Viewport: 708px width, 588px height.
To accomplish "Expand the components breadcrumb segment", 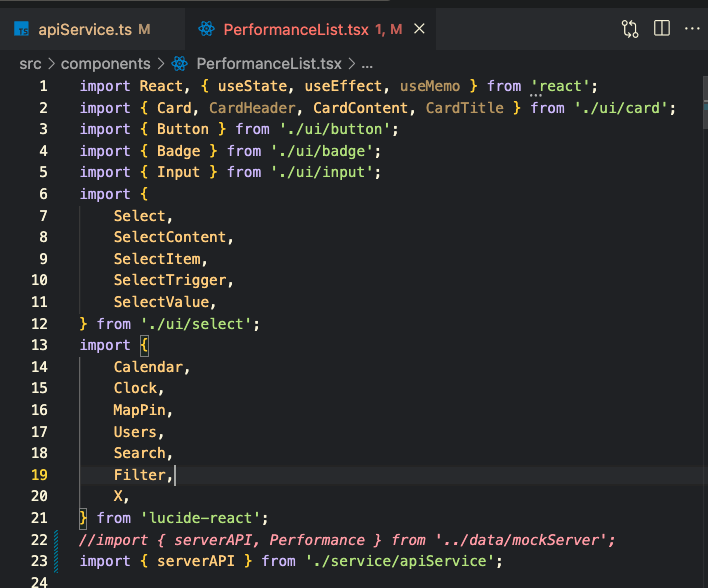I will click(x=105, y=63).
